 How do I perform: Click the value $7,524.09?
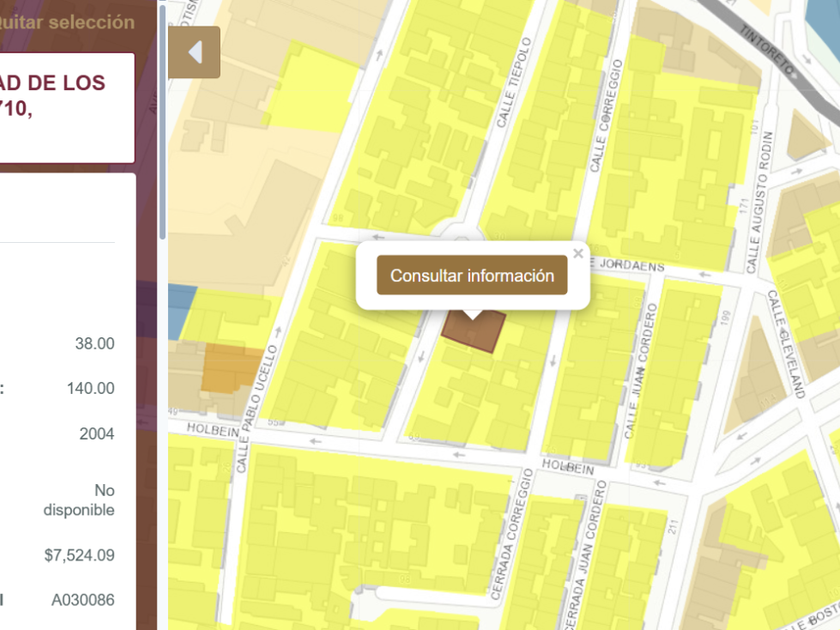tap(79, 555)
